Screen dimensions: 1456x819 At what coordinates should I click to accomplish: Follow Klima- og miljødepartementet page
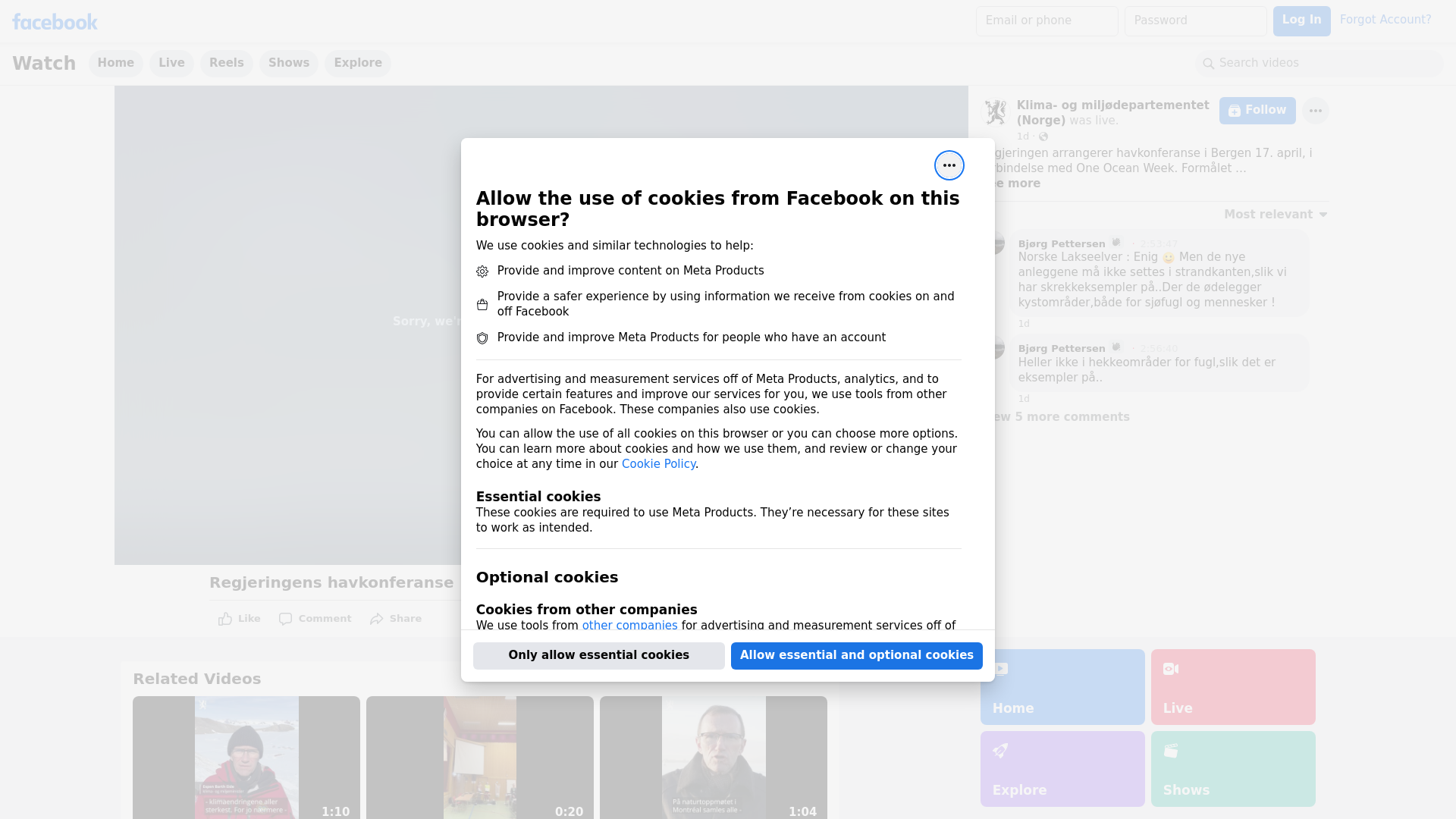point(1257,111)
